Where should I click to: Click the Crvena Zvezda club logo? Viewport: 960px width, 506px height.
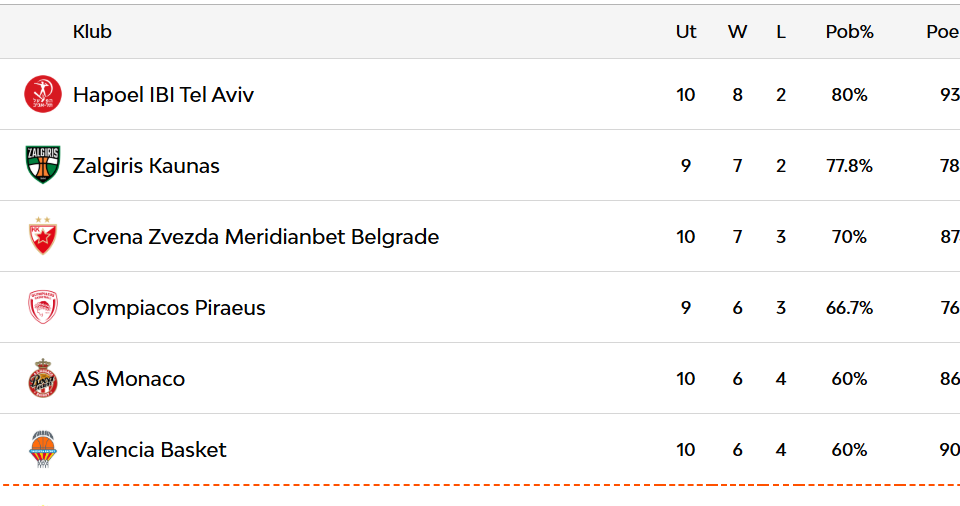(43, 236)
